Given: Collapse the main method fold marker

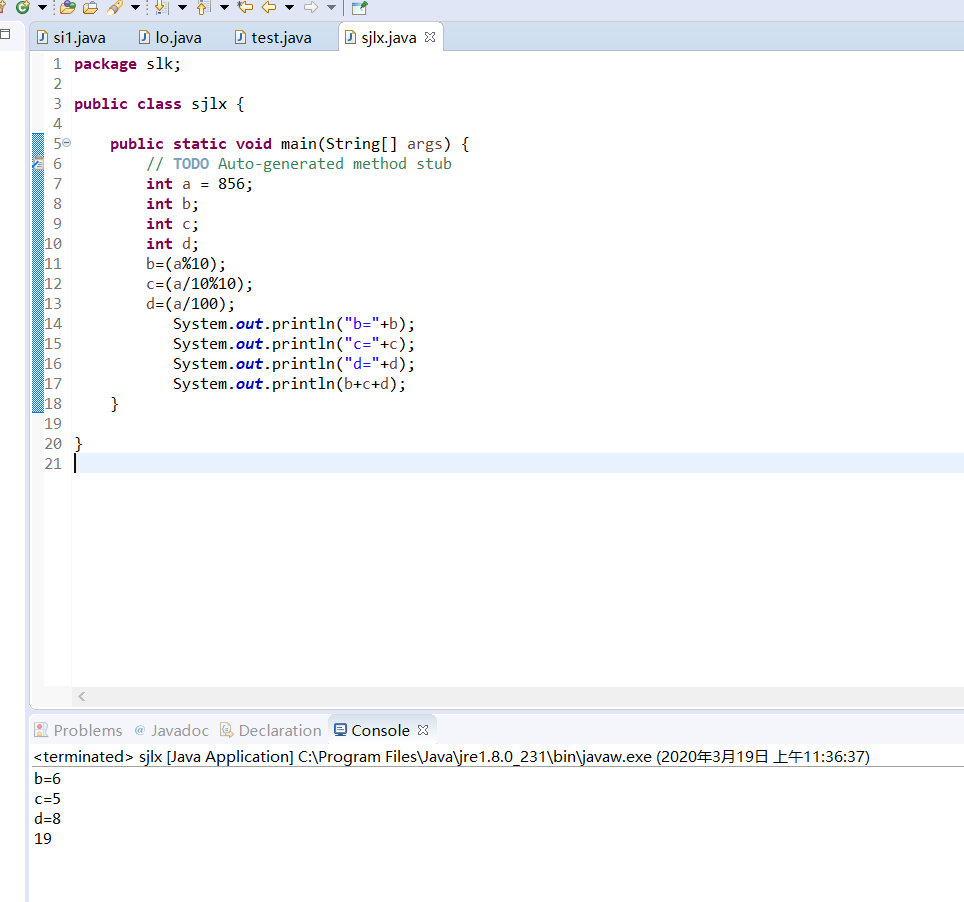Looking at the screenshot, I should pyautogui.click(x=66, y=143).
